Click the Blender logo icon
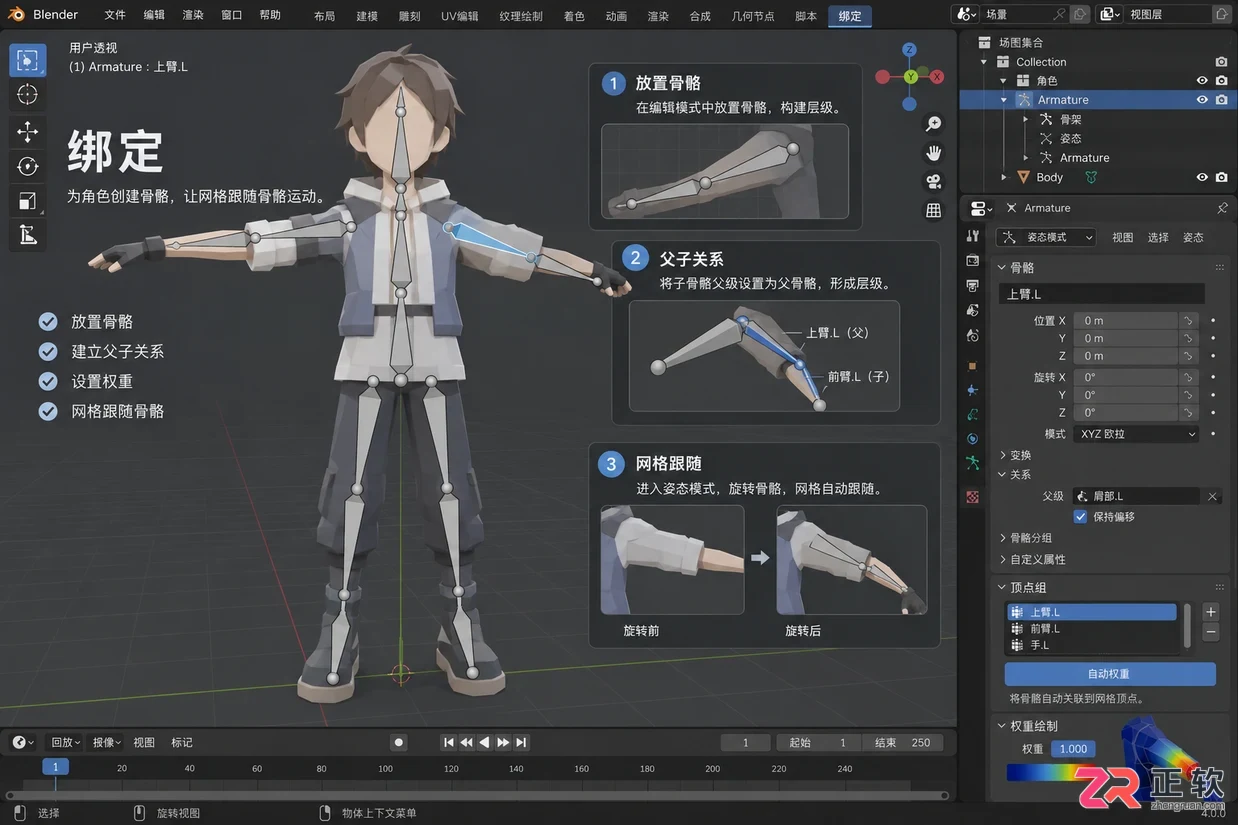The height and width of the screenshot is (825, 1238). pyautogui.click(x=16, y=15)
